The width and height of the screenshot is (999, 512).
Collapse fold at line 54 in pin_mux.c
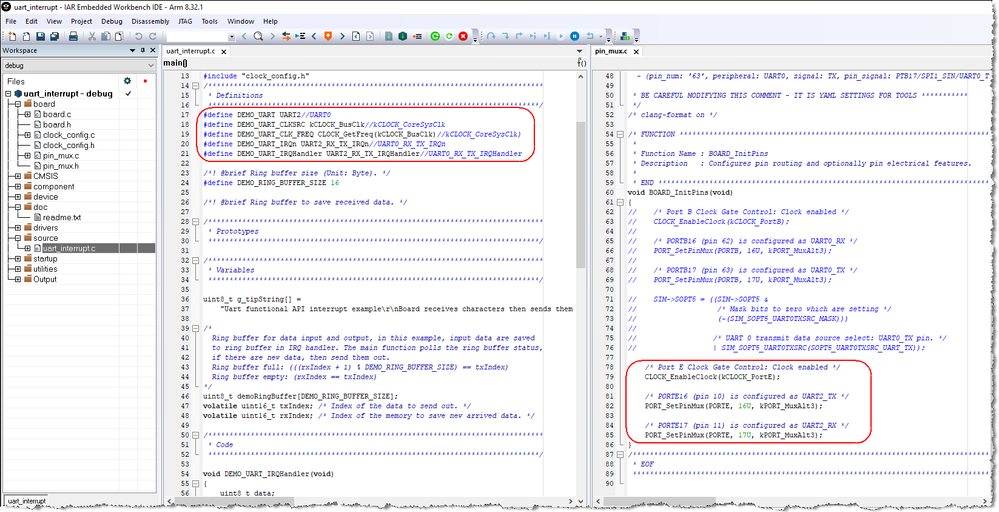tap(621, 134)
